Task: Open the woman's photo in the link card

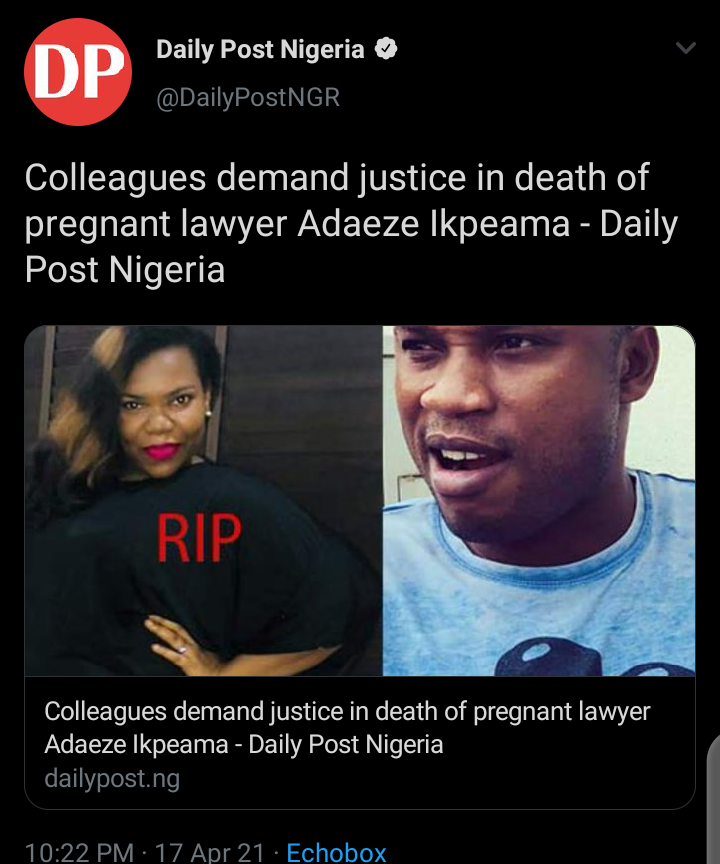Action: click(x=203, y=500)
